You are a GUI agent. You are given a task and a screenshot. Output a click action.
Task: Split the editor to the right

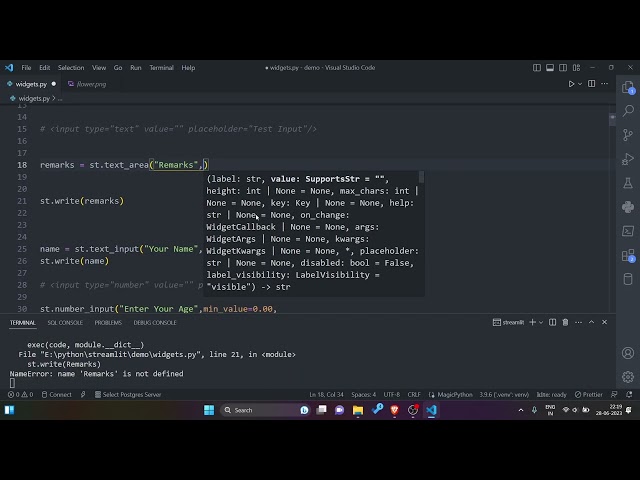click(591, 84)
